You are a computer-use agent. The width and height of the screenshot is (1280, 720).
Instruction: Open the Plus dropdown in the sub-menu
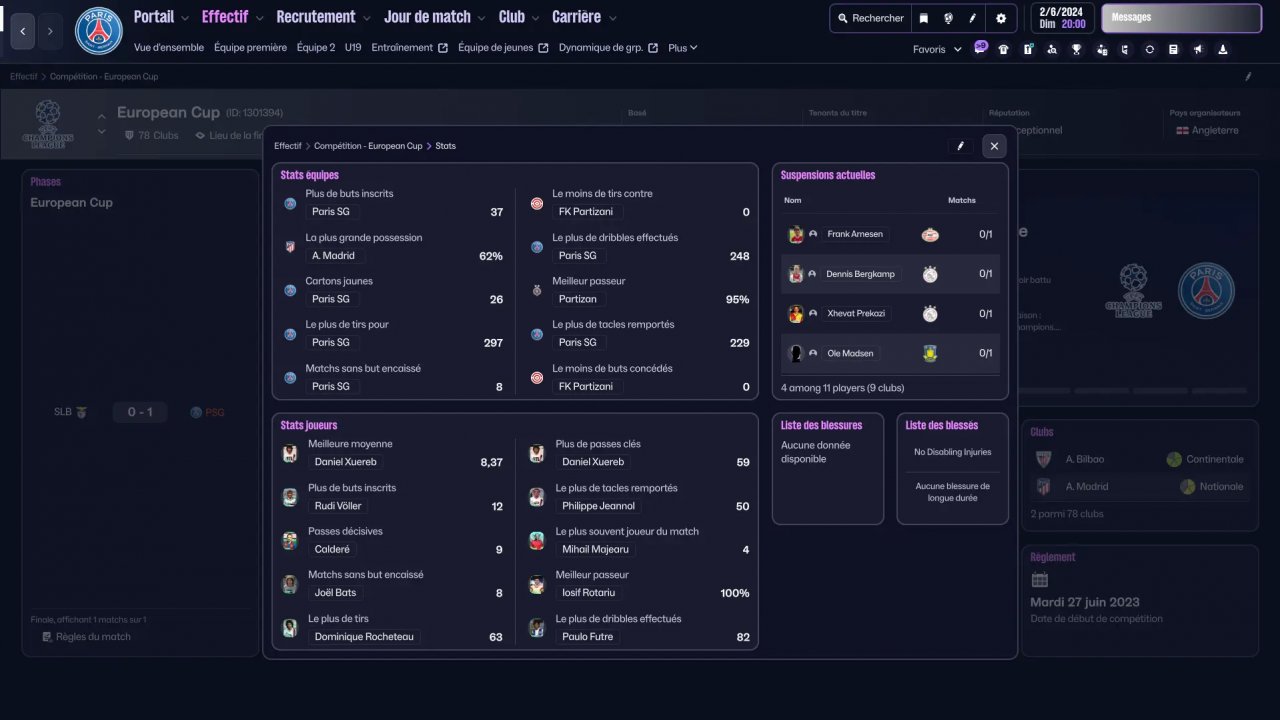coord(683,47)
